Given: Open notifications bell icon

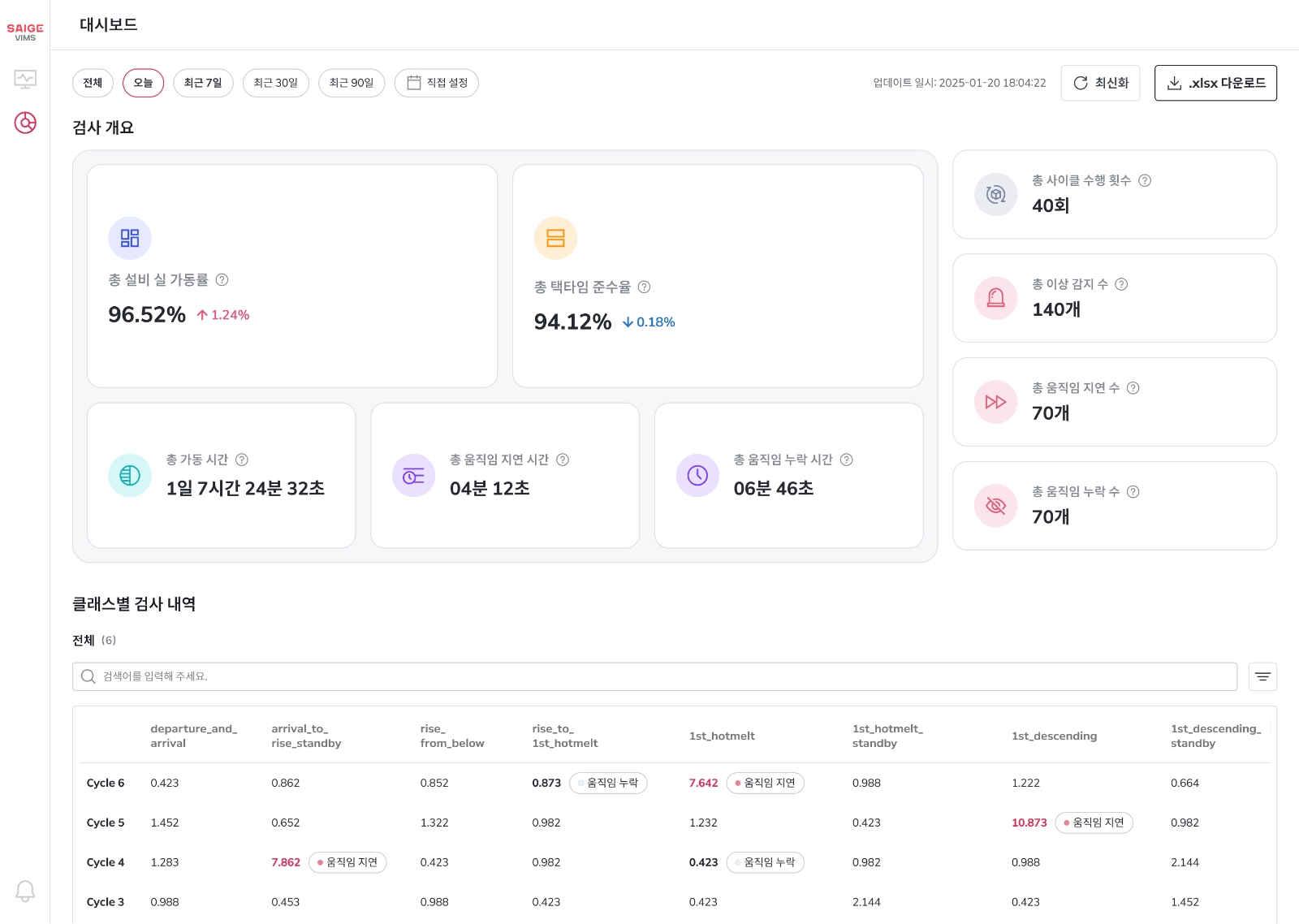Looking at the screenshot, I should (25, 891).
